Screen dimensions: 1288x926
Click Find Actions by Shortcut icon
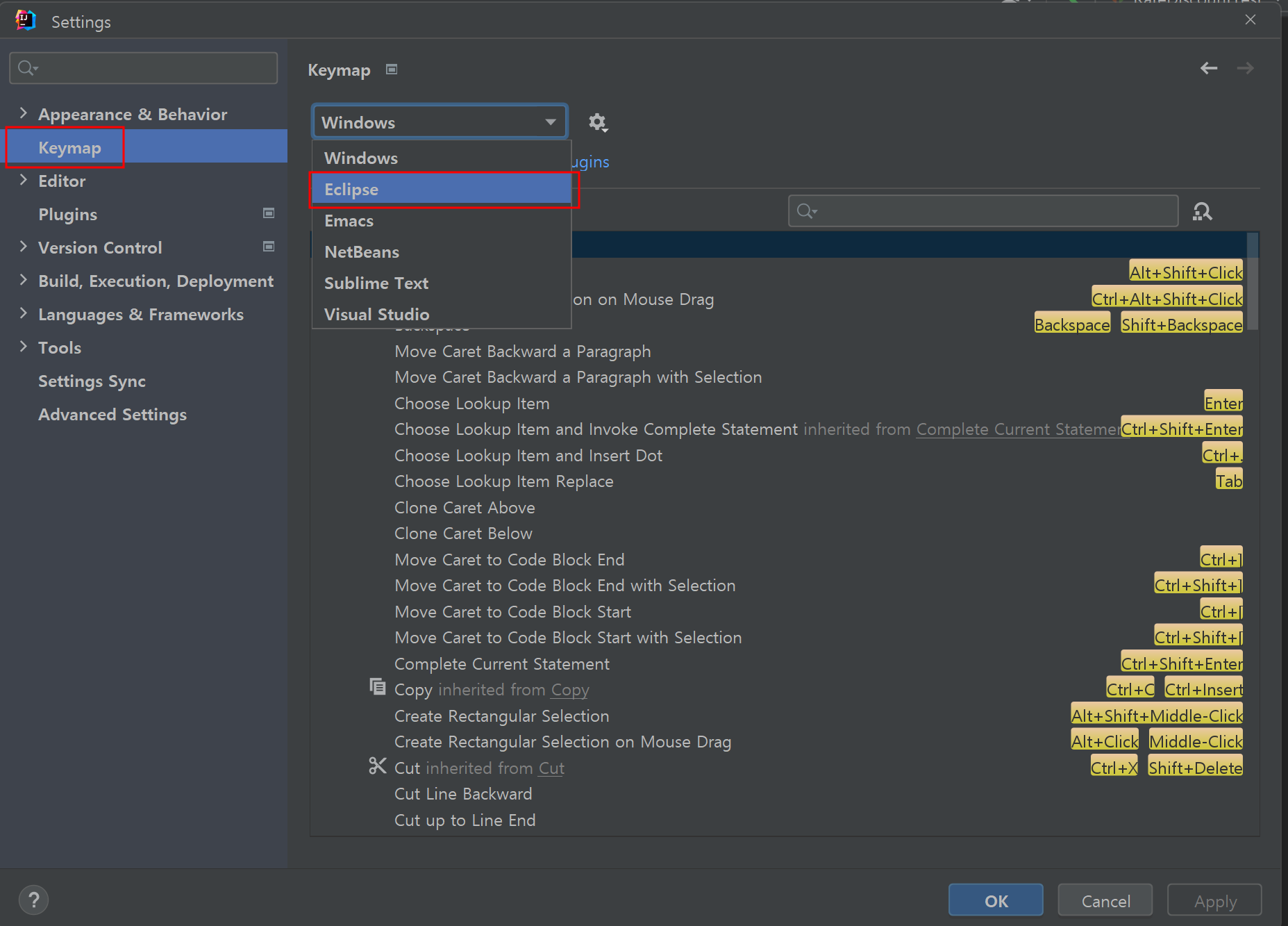(1202, 211)
